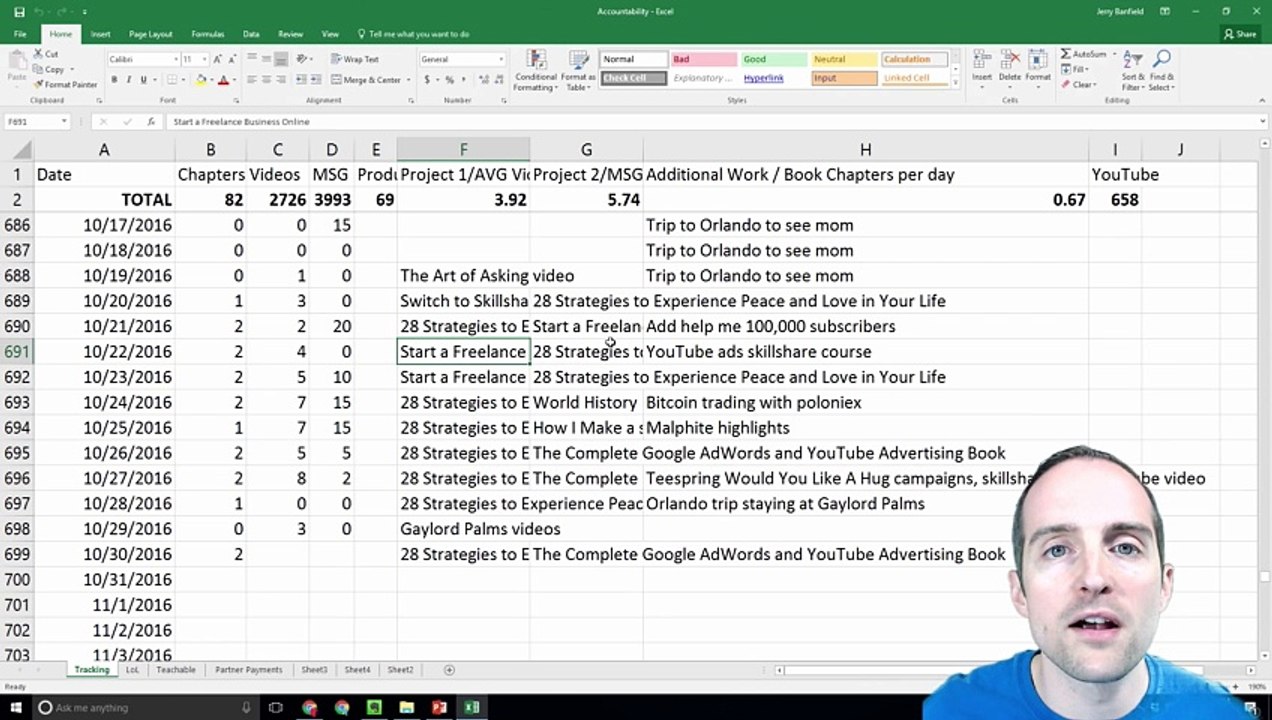Open the Name Box dropdown
This screenshot has height=720, width=1272.
click(64, 121)
